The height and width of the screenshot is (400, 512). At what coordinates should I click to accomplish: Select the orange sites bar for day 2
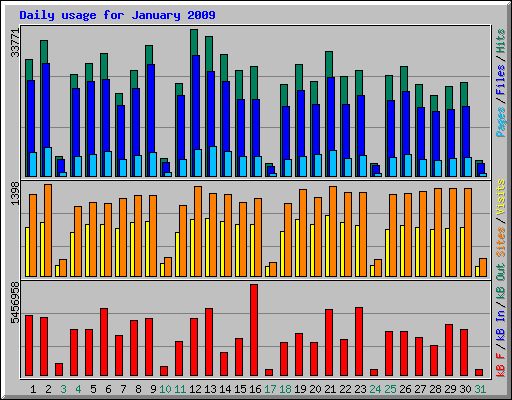[x=48, y=230]
